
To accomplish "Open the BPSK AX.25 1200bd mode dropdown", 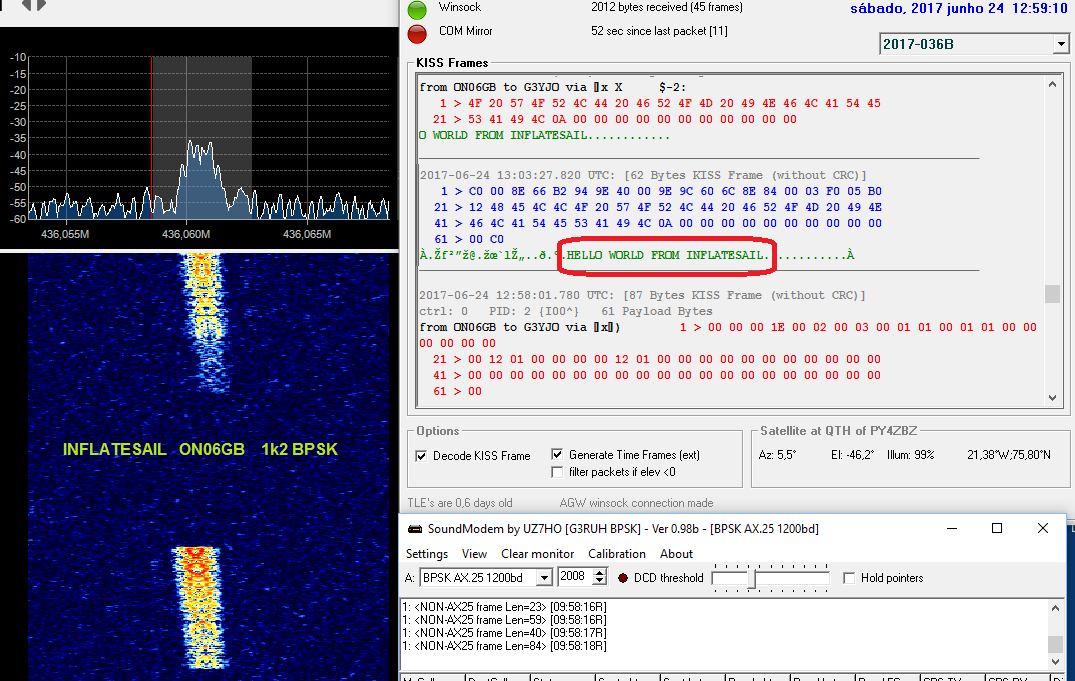I will pyautogui.click(x=544, y=578).
